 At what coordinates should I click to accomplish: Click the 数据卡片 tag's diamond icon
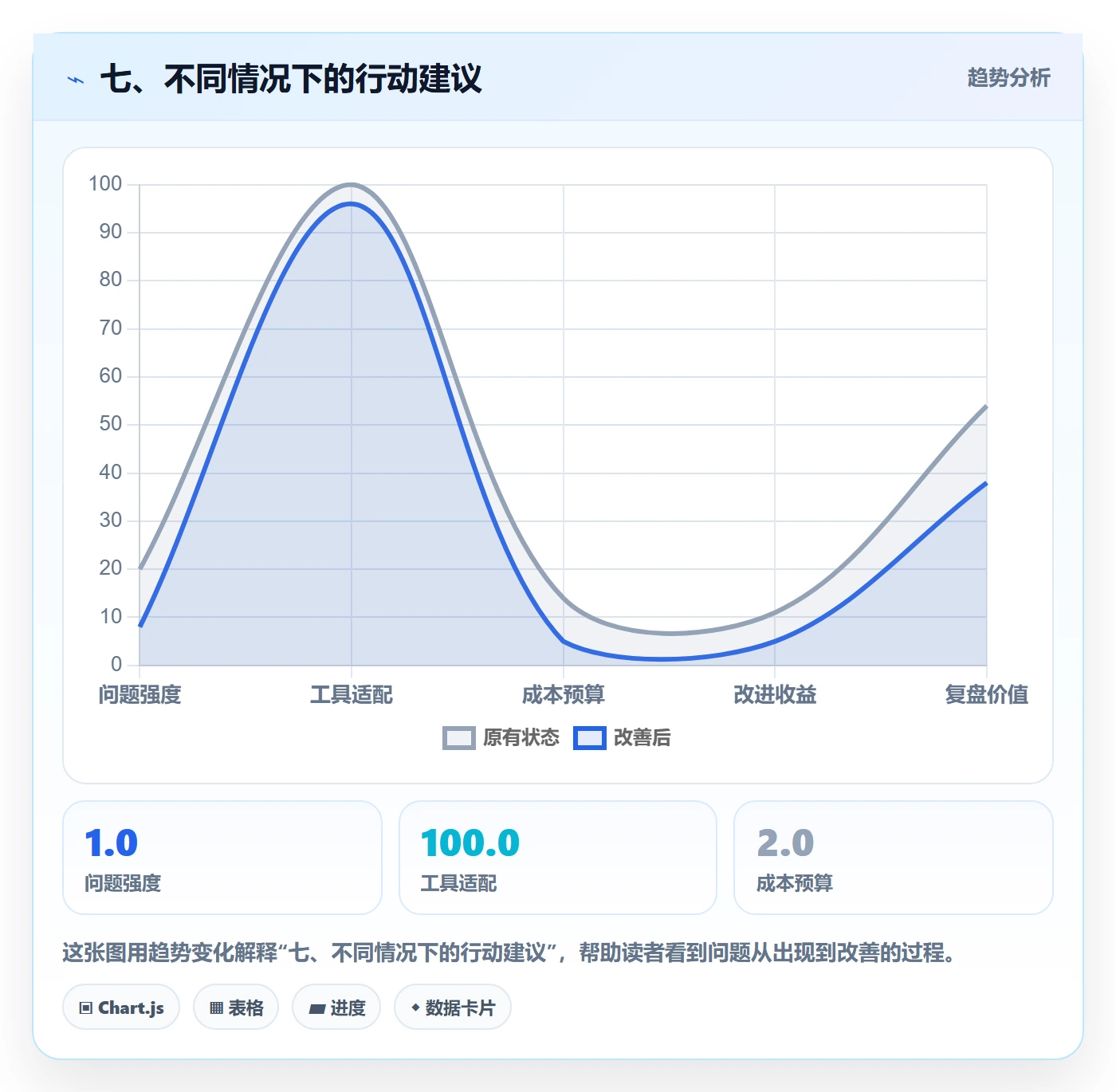tap(415, 1008)
